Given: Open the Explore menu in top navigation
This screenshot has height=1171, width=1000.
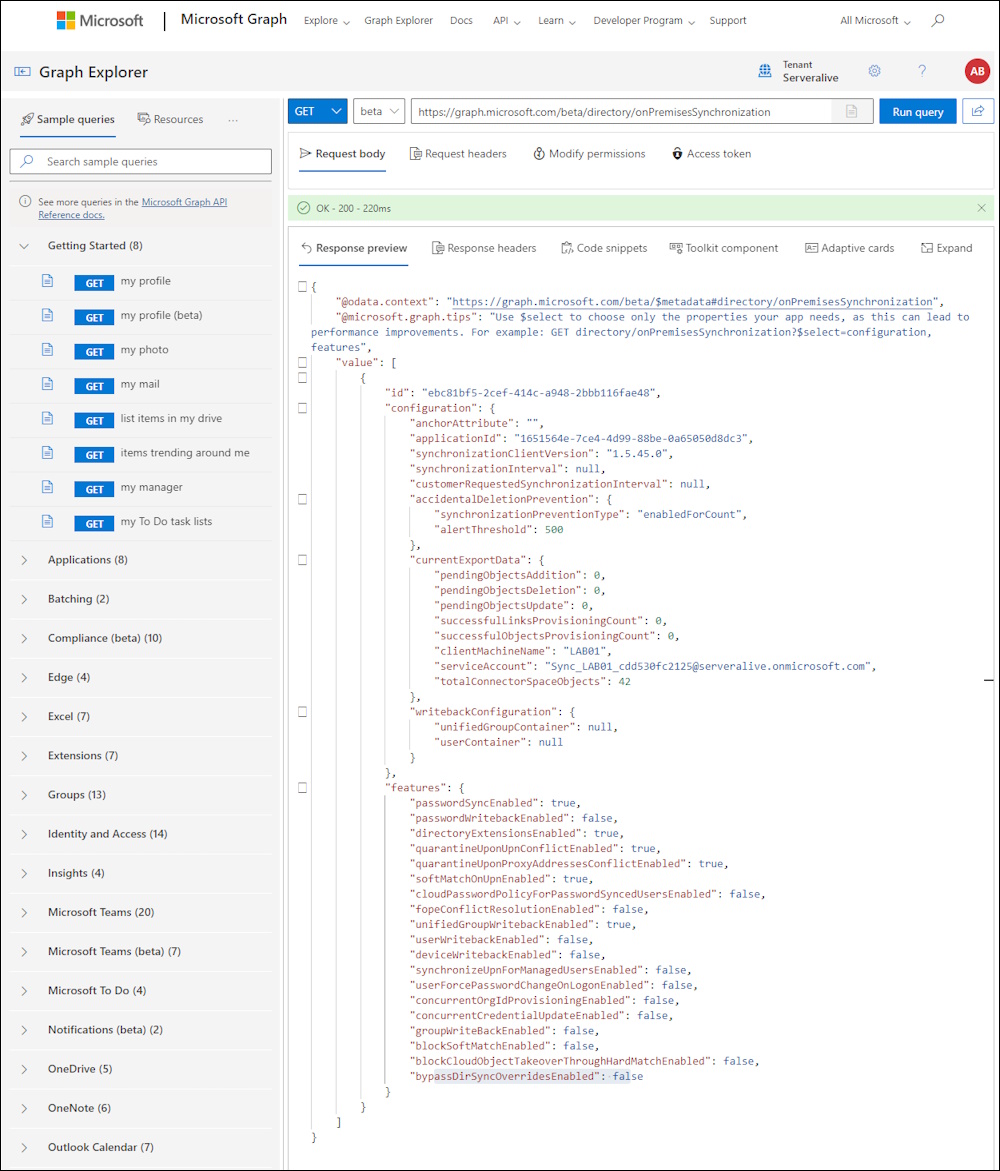Looking at the screenshot, I should click(x=326, y=21).
